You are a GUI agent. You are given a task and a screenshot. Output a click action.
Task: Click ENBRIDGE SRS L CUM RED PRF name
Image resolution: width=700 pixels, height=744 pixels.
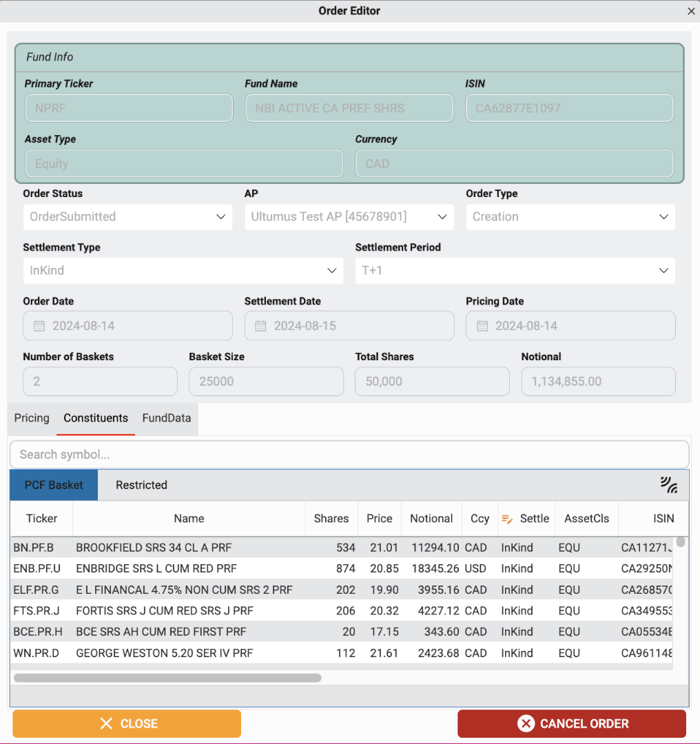tap(156, 568)
